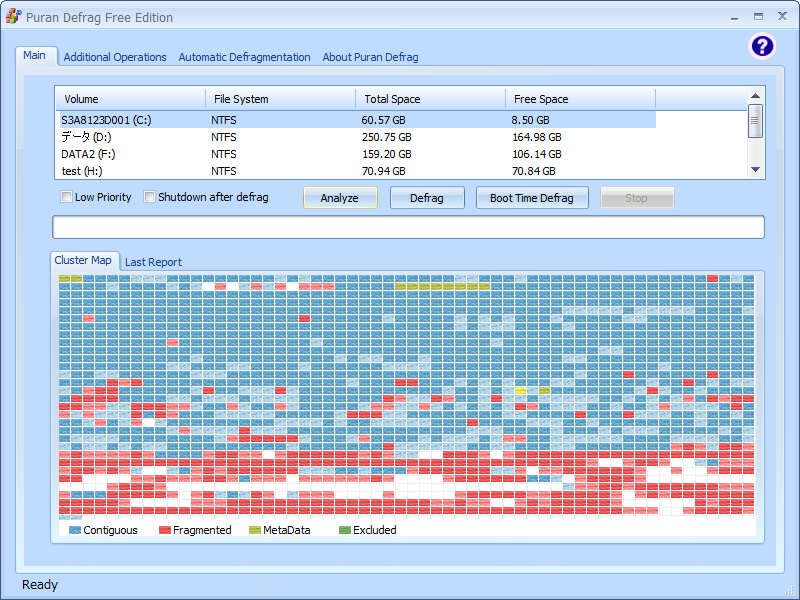The image size is (800, 600).
Task: Sort by the File System column header
Action: [281, 99]
